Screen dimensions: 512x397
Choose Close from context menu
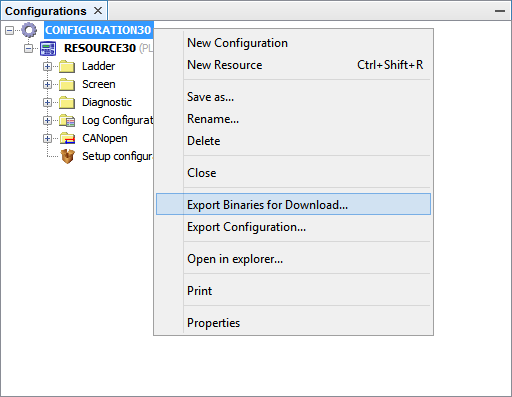tap(293, 173)
